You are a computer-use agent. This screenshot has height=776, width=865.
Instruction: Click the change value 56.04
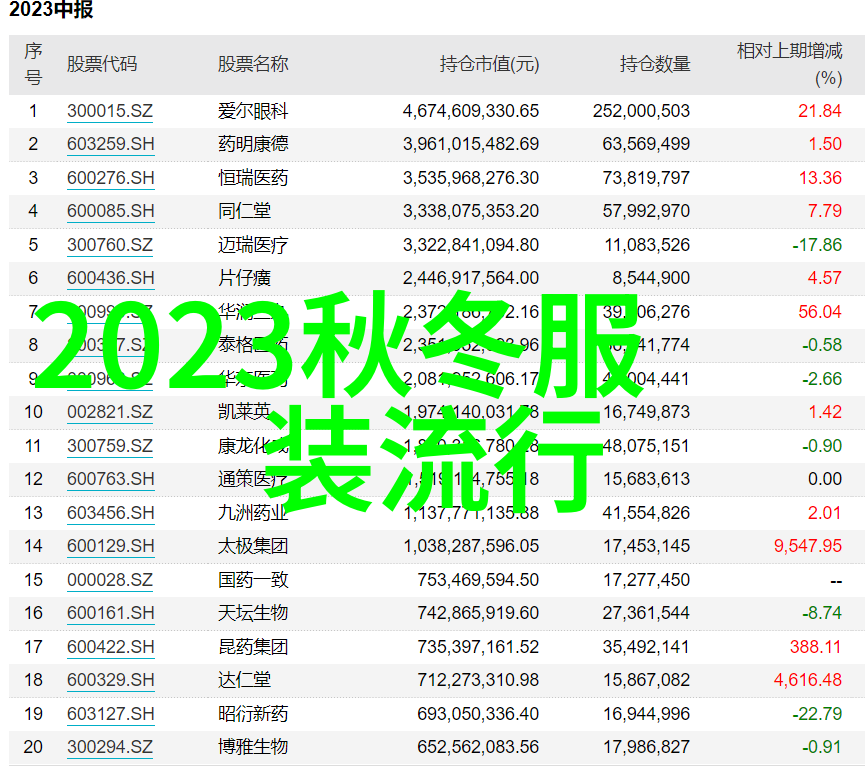[x=820, y=312]
